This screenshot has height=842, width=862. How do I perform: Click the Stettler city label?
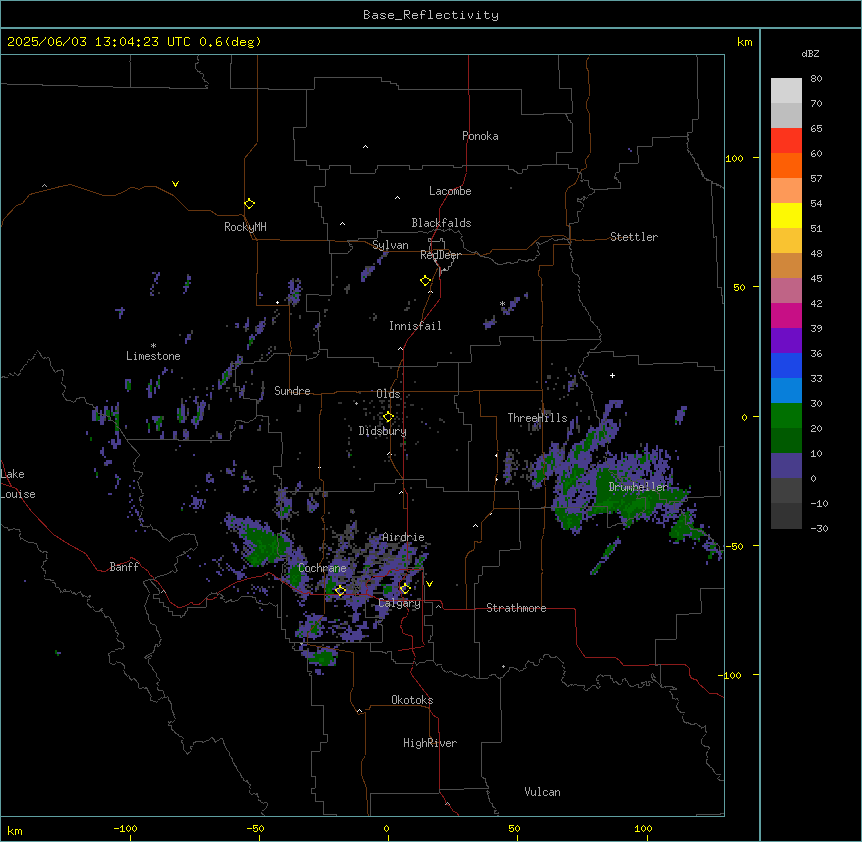point(633,237)
